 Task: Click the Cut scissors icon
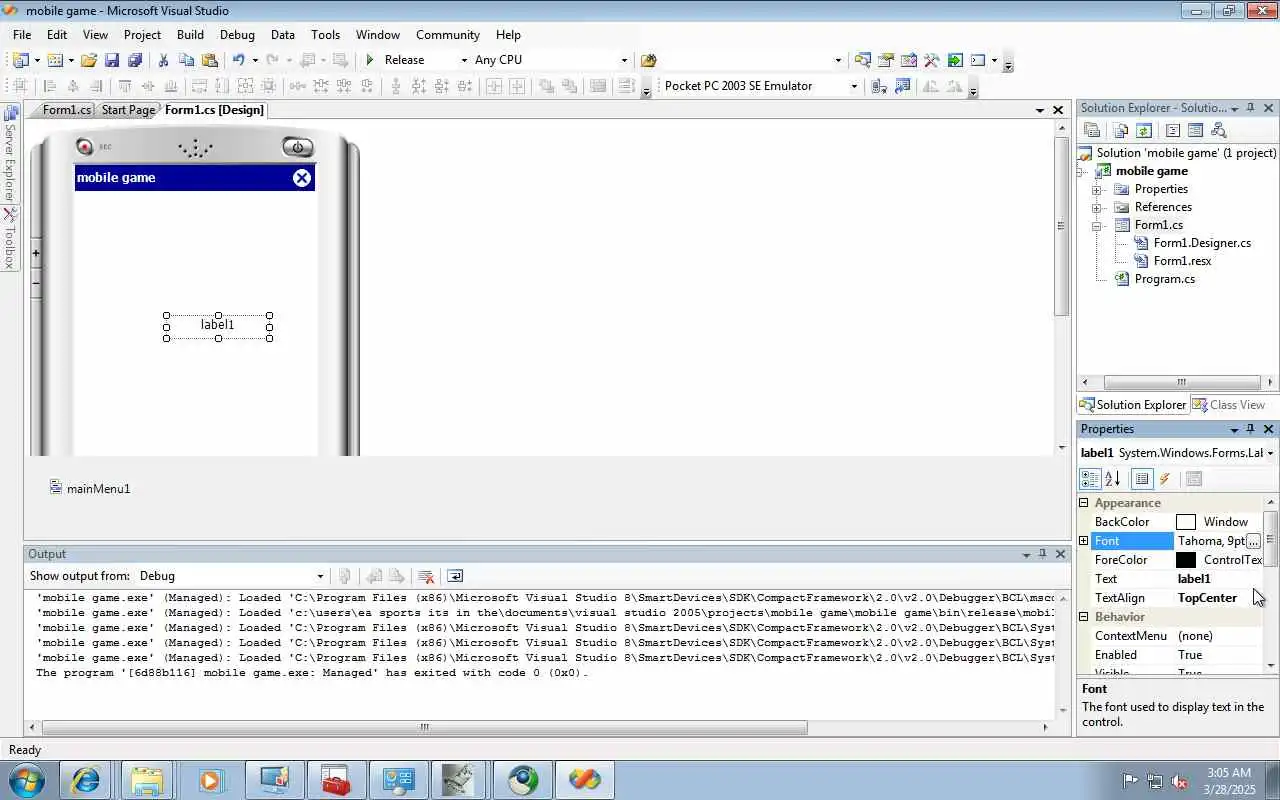(163, 60)
